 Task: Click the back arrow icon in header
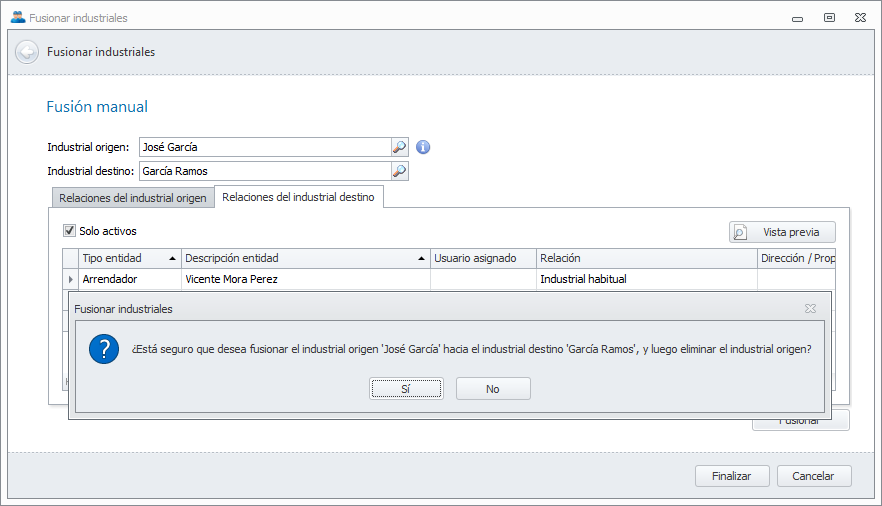pos(27,52)
